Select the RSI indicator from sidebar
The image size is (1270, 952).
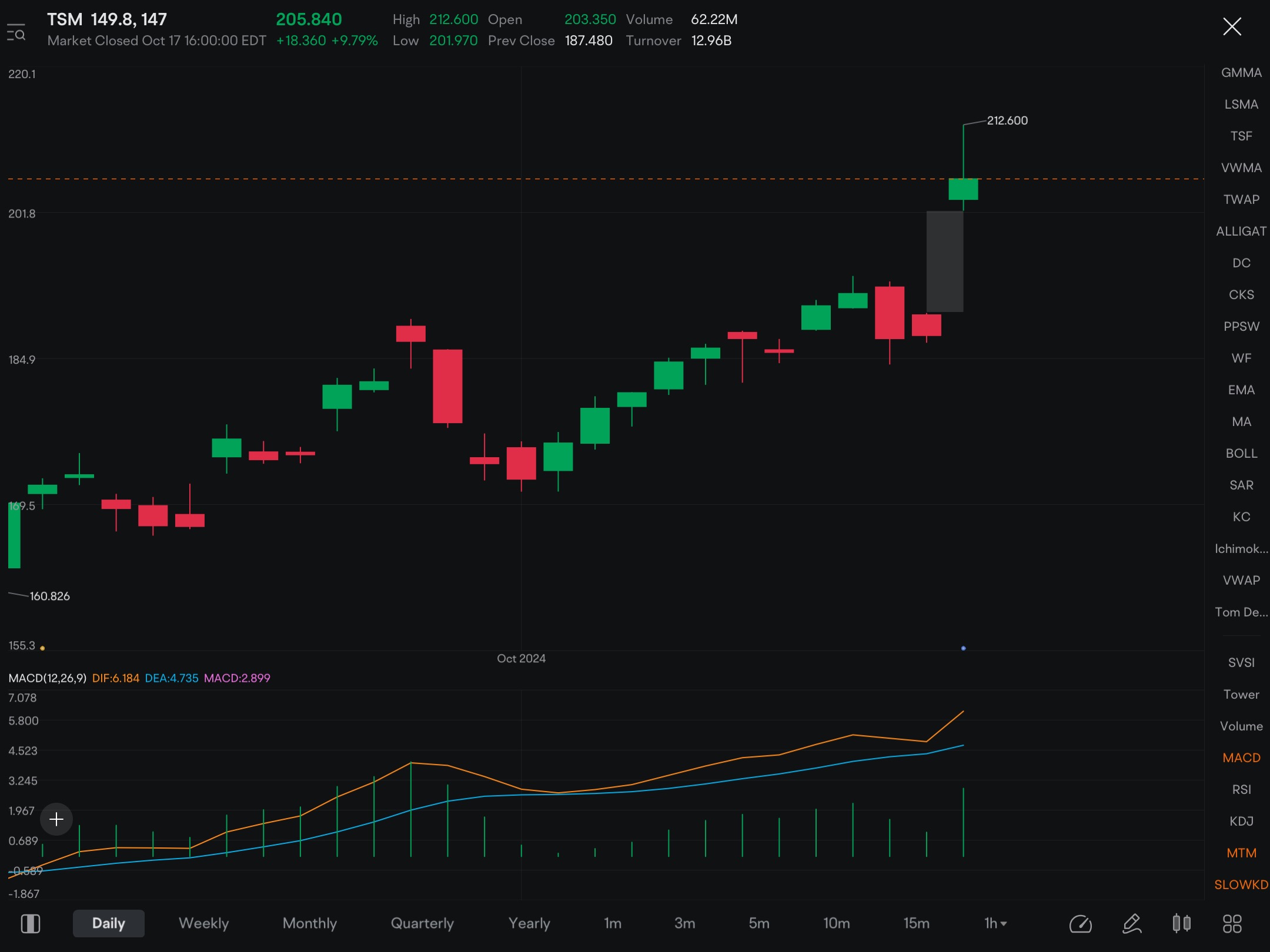(1242, 789)
